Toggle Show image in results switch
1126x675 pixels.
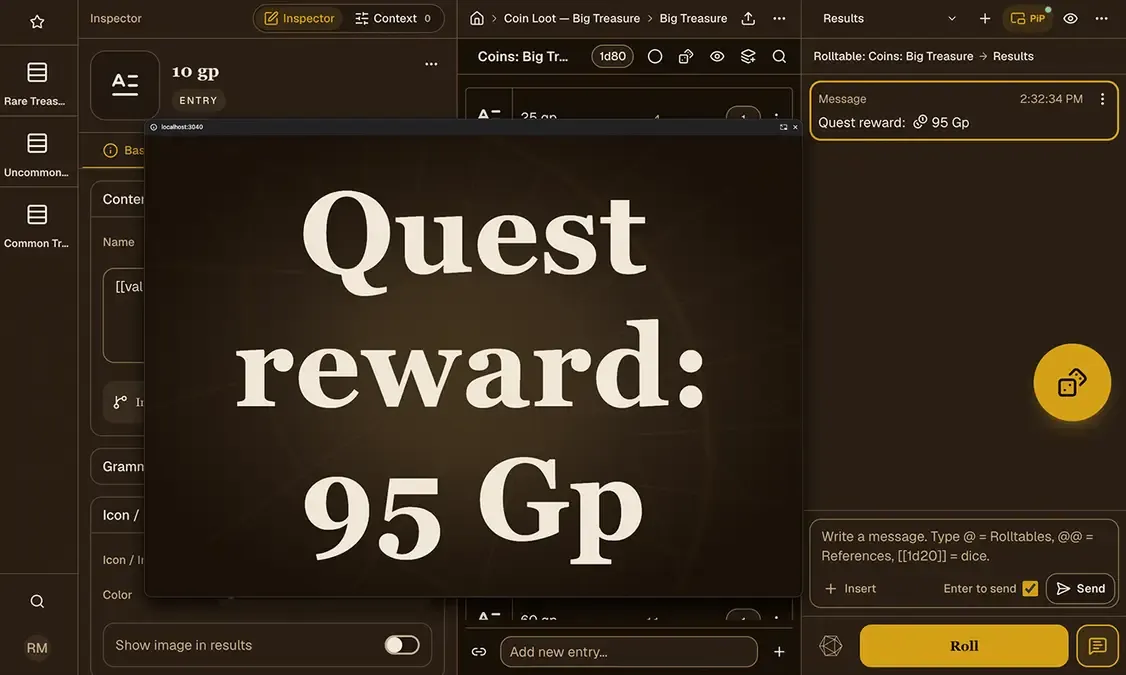pyautogui.click(x=401, y=645)
